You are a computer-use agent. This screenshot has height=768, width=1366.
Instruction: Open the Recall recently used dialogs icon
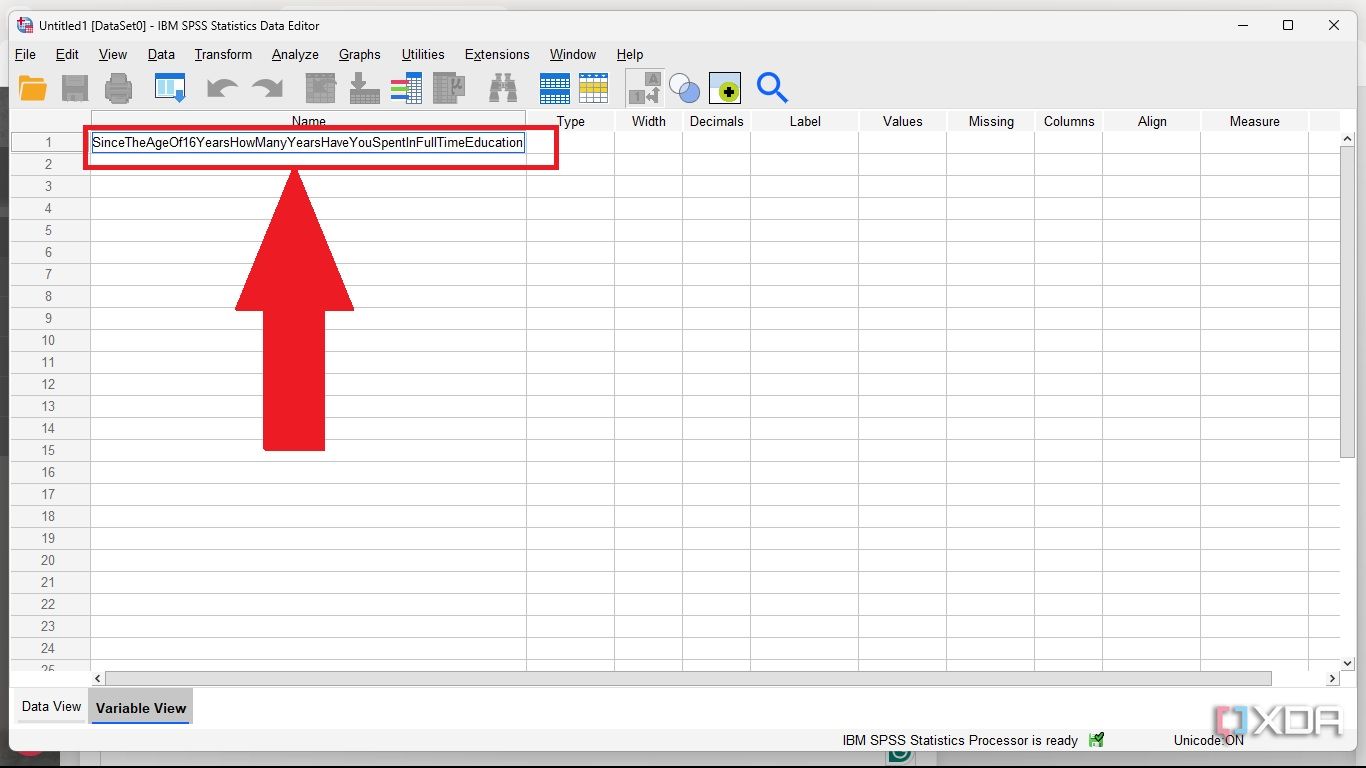pyautogui.click(x=170, y=88)
